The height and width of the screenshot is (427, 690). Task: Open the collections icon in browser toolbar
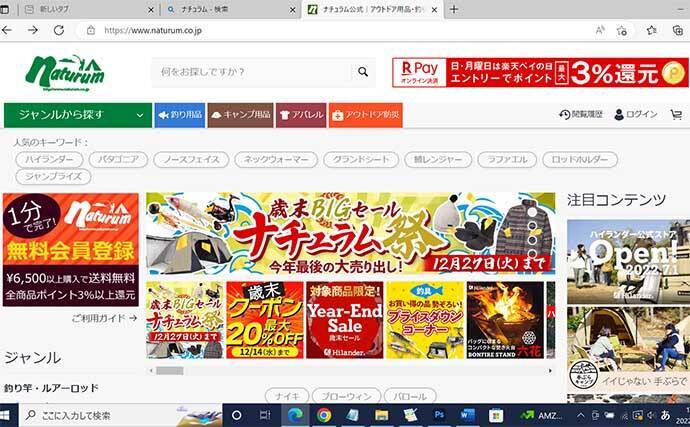tap(678, 30)
